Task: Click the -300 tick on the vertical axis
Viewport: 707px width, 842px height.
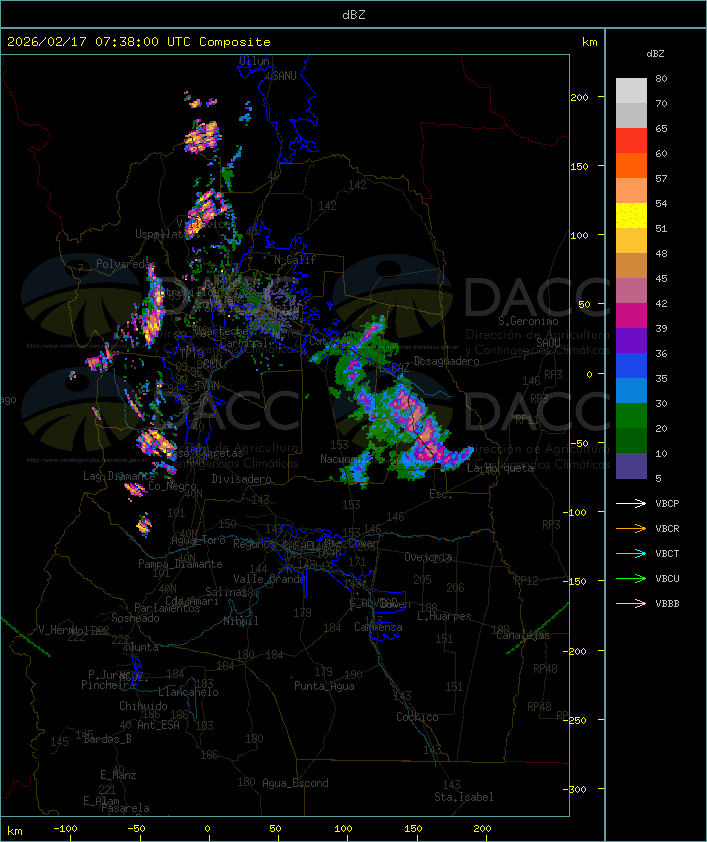Action: coord(577,789)
